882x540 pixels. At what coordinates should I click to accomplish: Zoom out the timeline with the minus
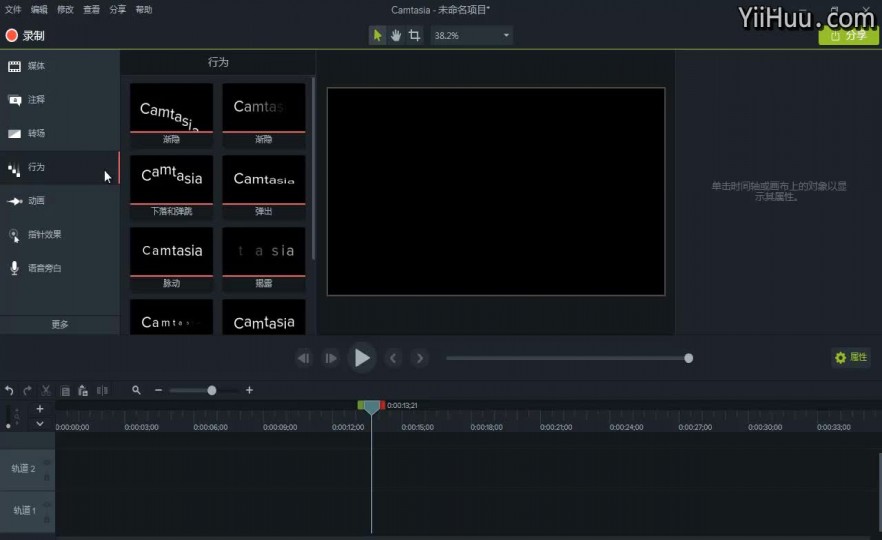[x=159, y=390]
